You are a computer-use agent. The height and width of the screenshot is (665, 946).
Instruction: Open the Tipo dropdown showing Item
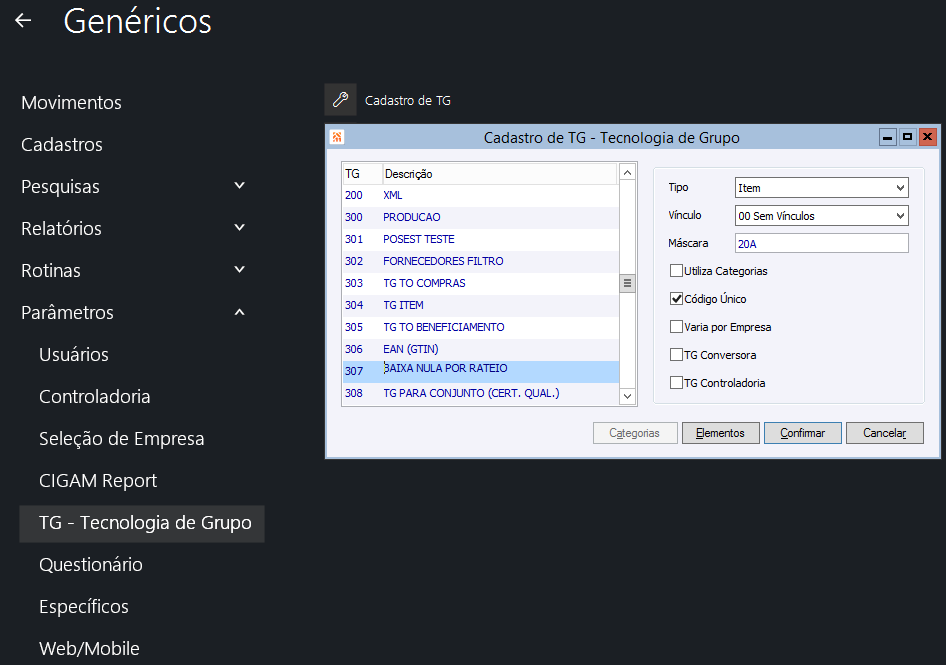pyautogui.click(x=821, y=188)
